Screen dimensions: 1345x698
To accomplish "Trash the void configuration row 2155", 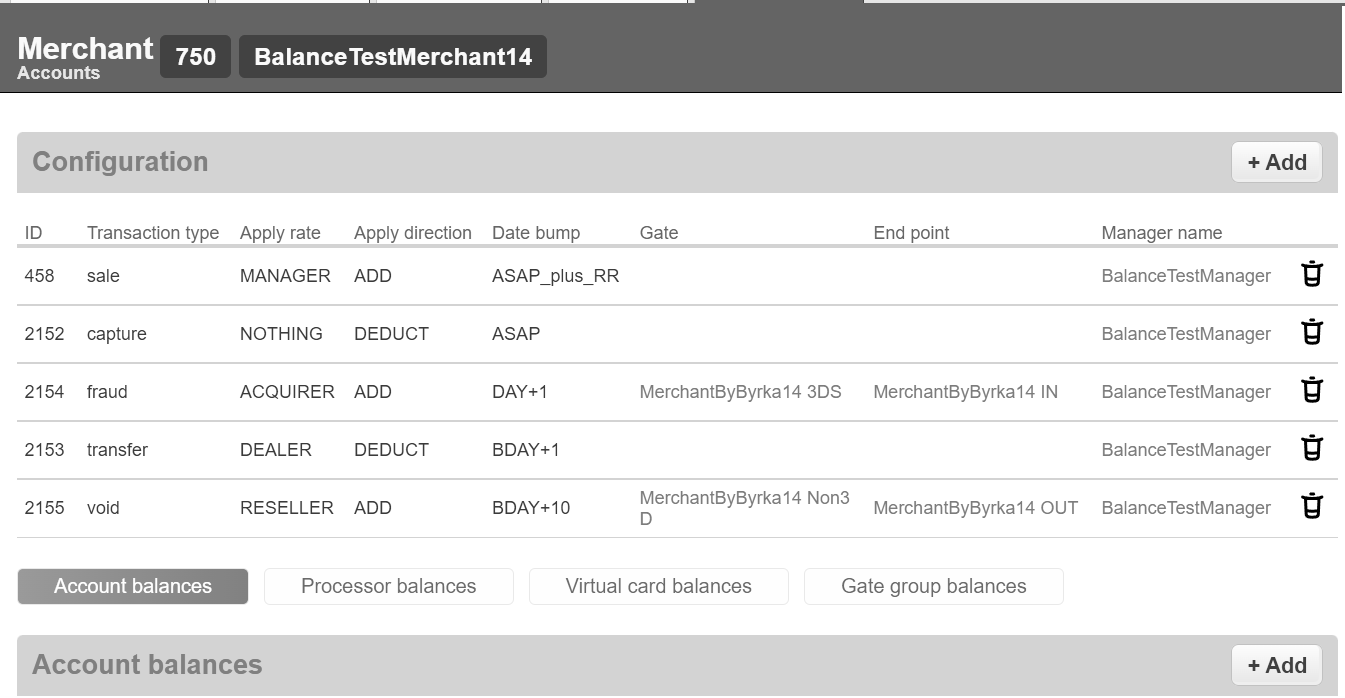I will click(1312, 507).
